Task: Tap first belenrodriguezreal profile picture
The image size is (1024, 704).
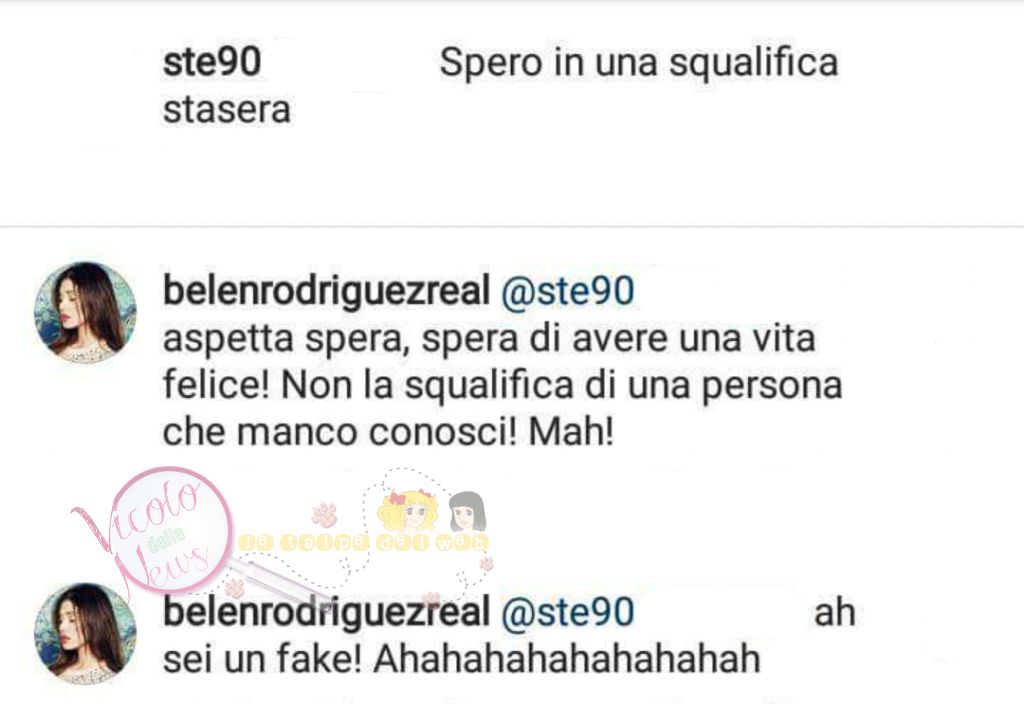Action: pos(86,312)
